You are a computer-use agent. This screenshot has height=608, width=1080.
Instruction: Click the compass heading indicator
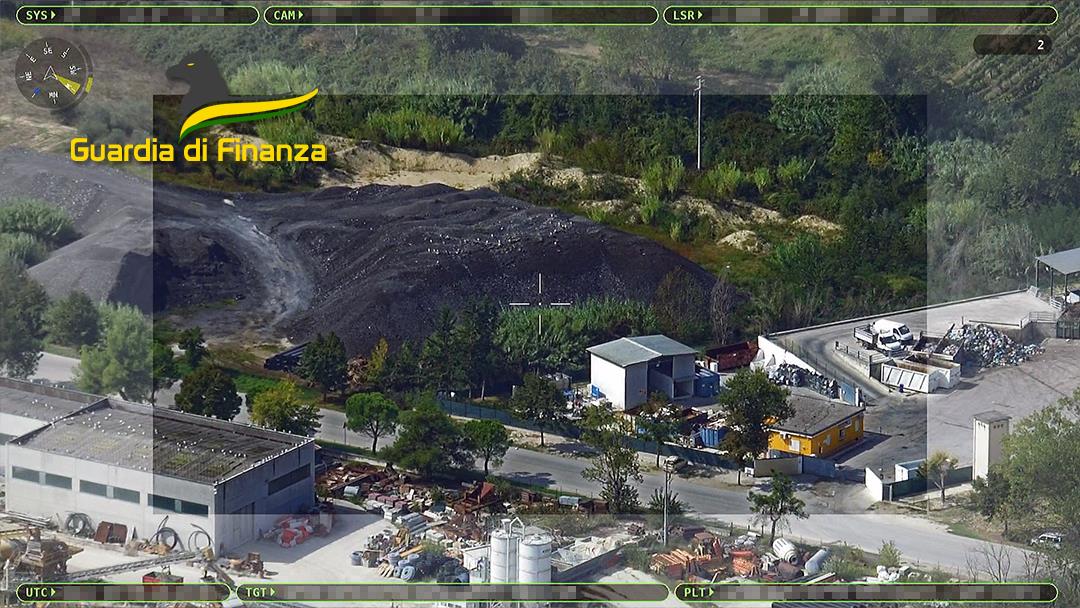pyautogui.click(x=51, y=73)
